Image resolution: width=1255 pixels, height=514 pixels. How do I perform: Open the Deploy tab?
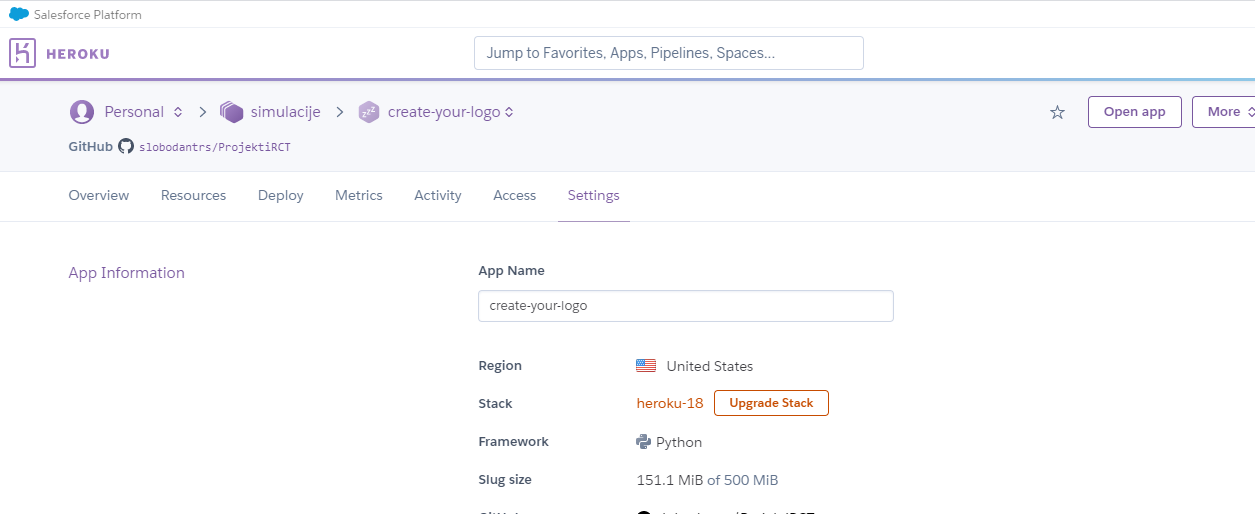[281, 195]
